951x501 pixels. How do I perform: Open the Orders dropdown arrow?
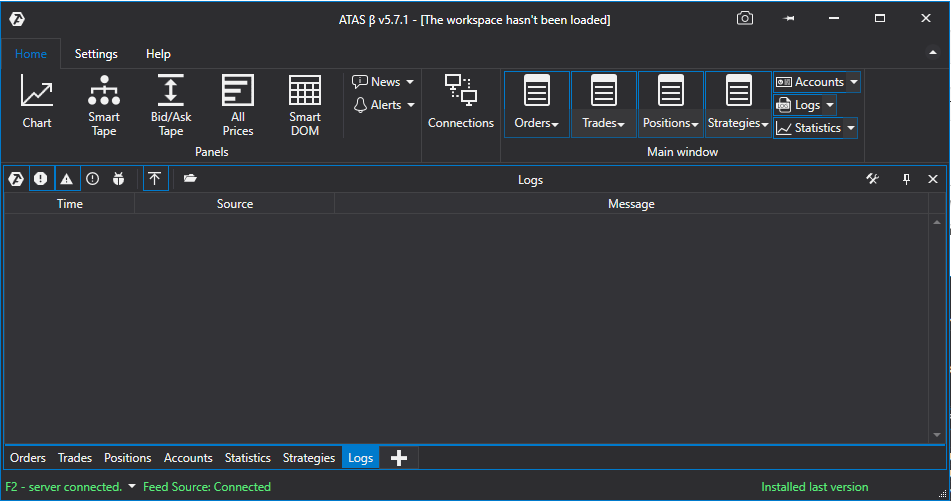(x=554, y=124)
